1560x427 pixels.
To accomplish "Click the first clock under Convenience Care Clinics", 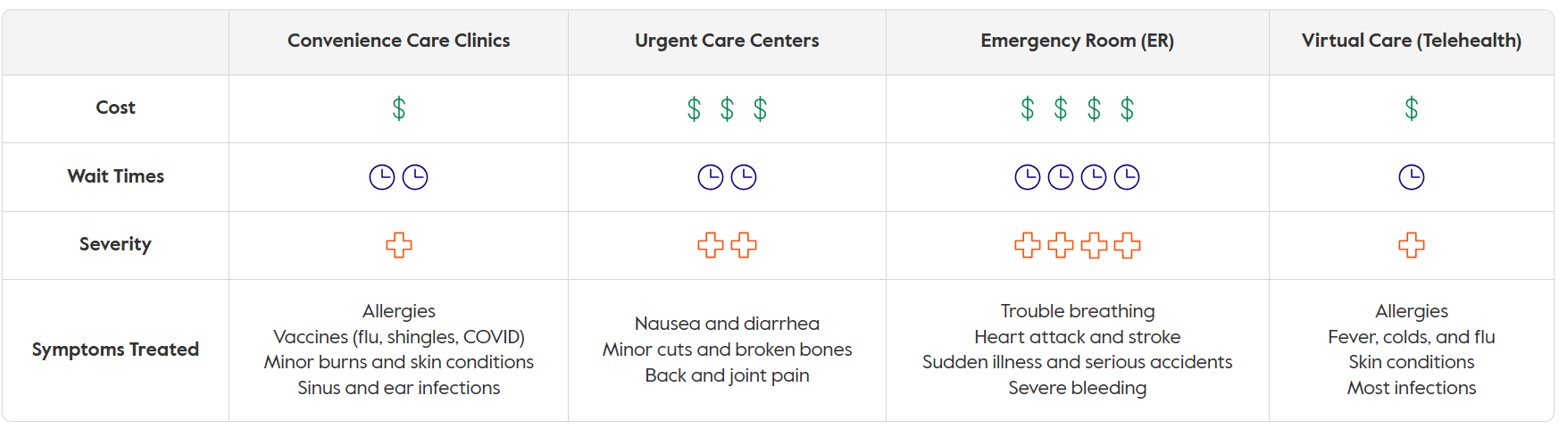I will (382, 177).
